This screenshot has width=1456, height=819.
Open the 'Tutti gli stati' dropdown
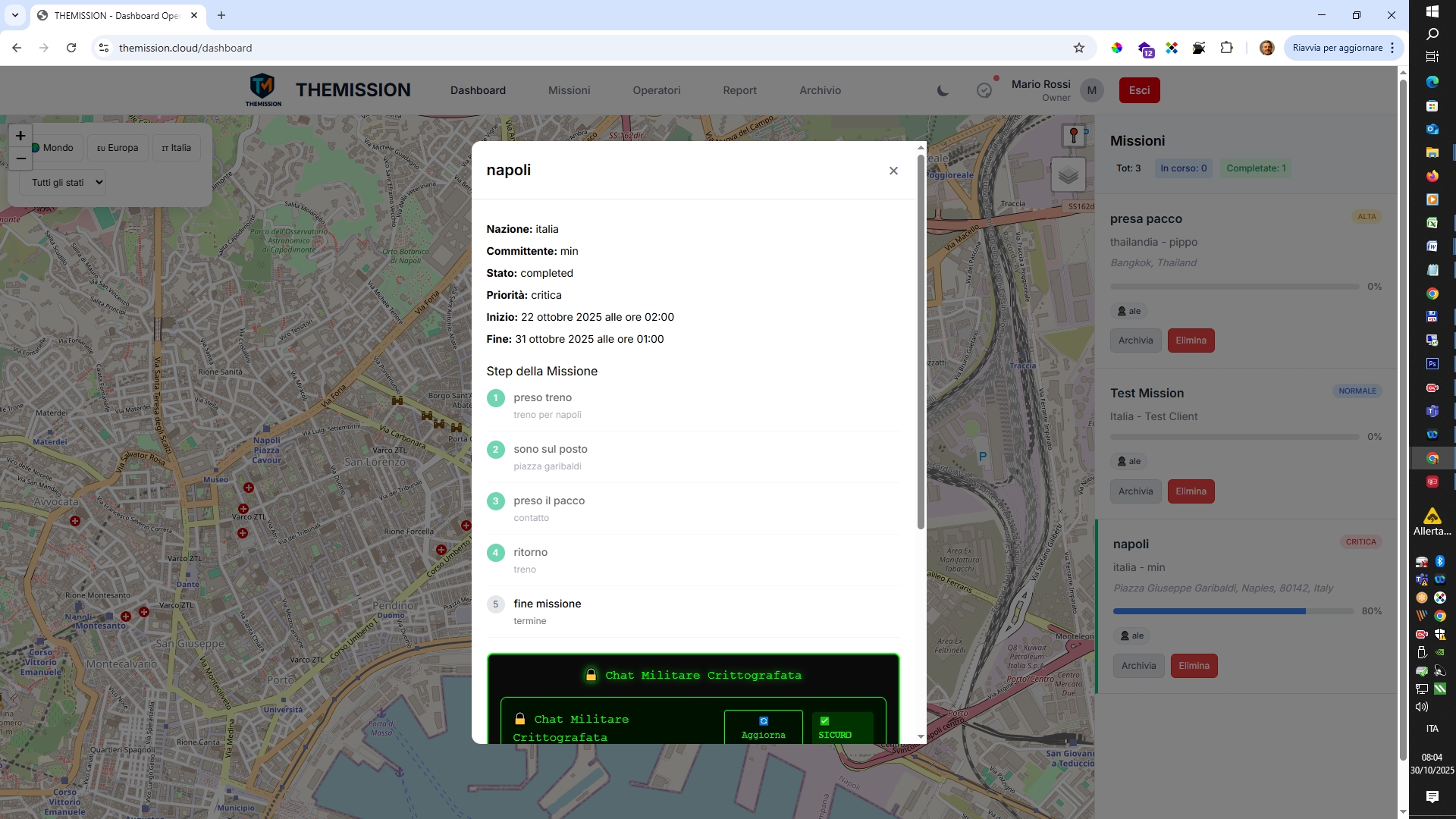(63, 182)
